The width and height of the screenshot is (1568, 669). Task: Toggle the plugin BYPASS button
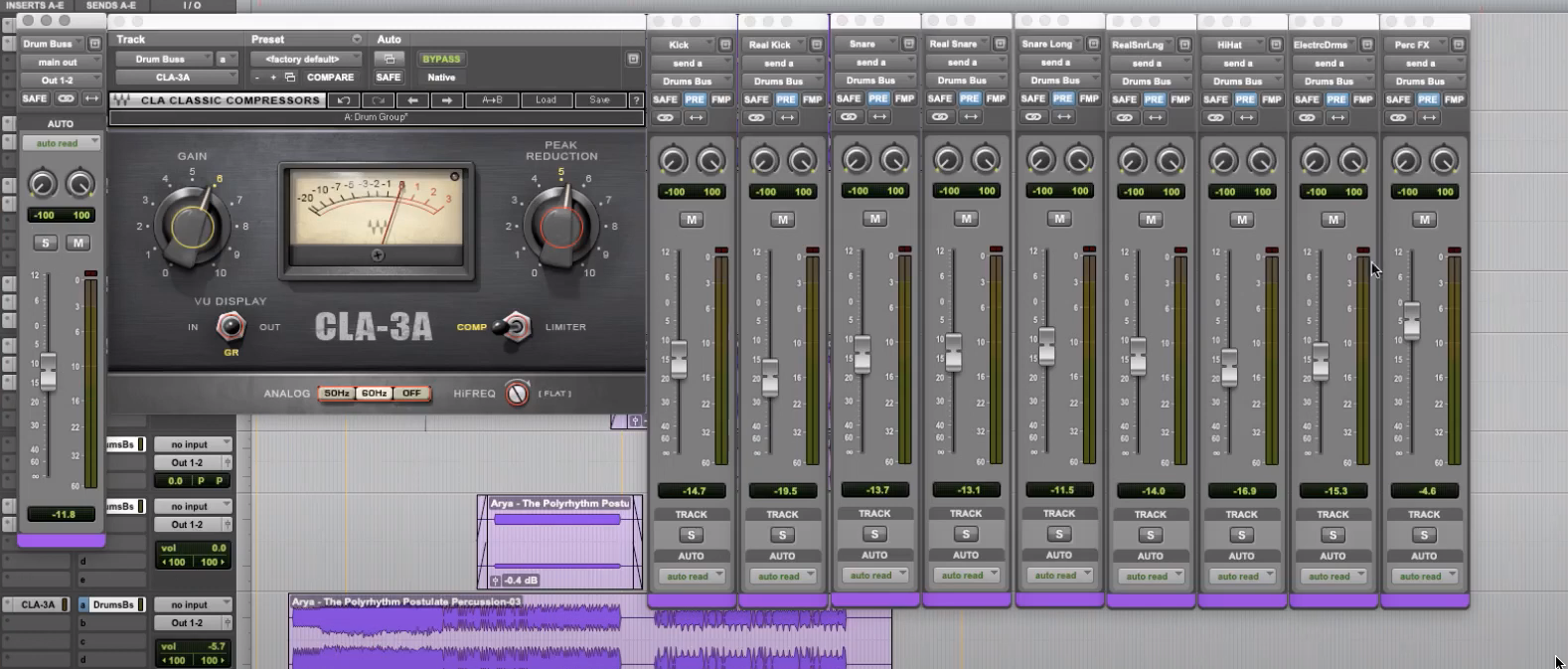tap(441, 59)
